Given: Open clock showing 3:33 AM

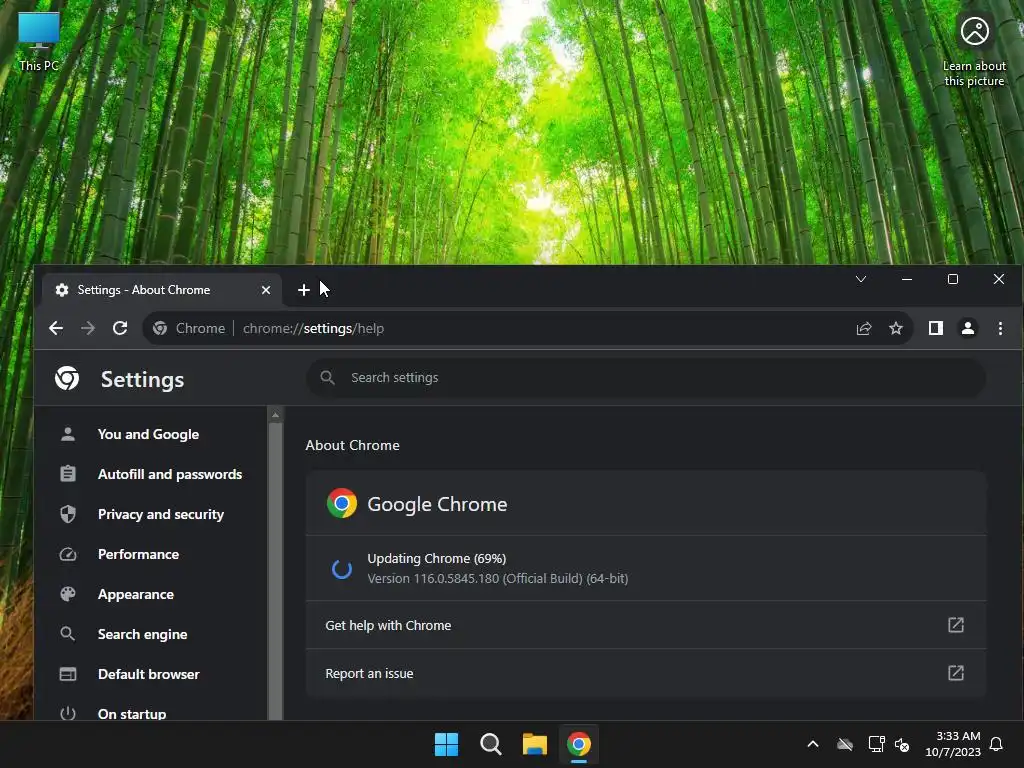Looking at the screenshot, I should (x=953, y=744).
